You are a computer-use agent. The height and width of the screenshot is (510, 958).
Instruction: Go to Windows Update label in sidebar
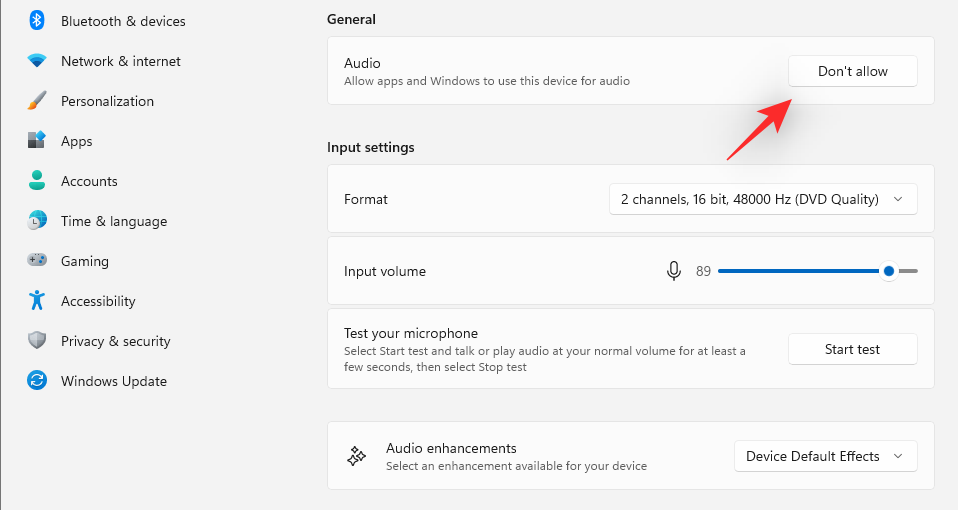(114, 381)
